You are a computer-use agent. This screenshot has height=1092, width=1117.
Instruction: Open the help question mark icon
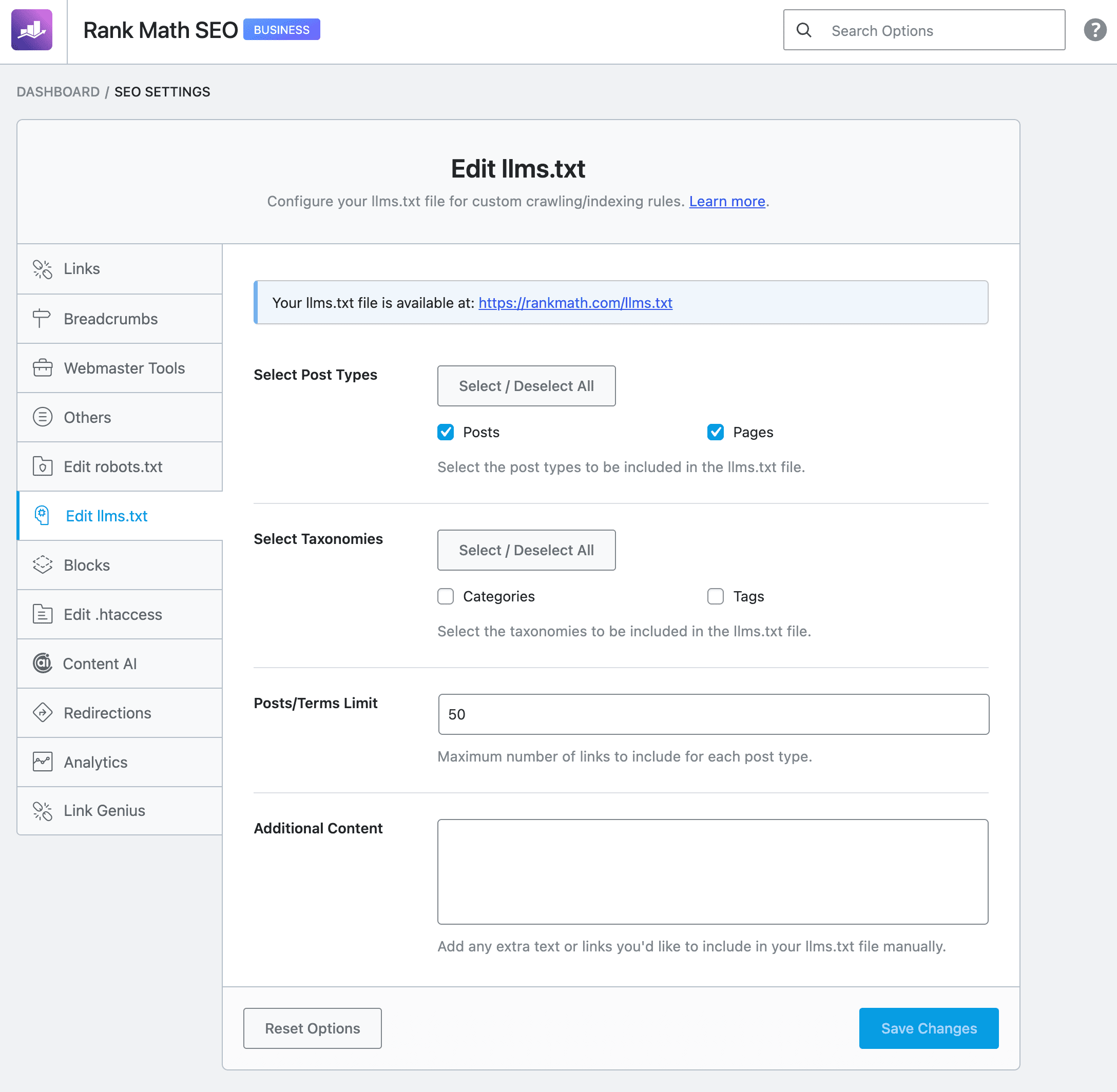1094,30
